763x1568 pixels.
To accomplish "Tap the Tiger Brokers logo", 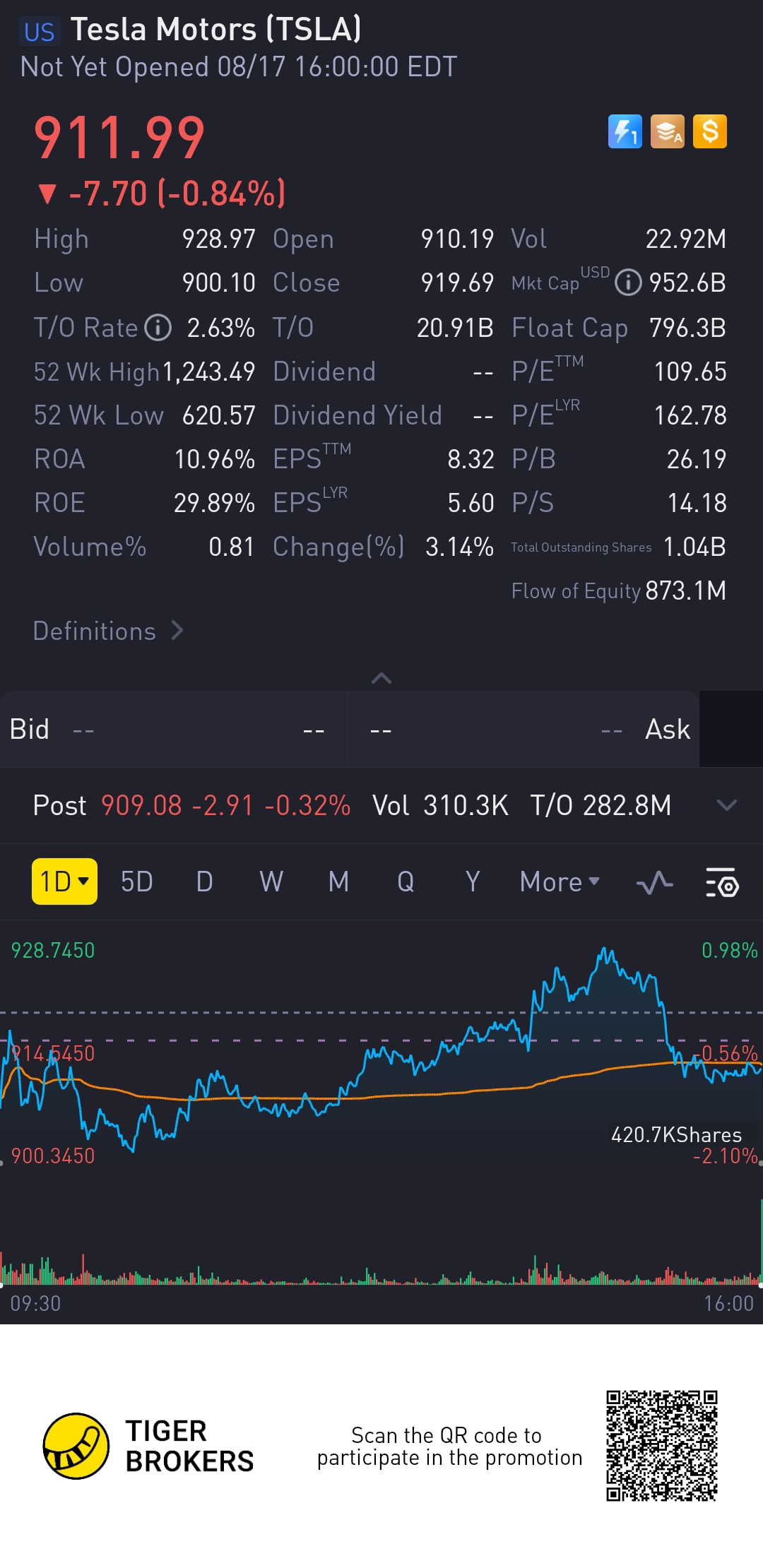I will pyautogui.click(x=148, y=1446).
